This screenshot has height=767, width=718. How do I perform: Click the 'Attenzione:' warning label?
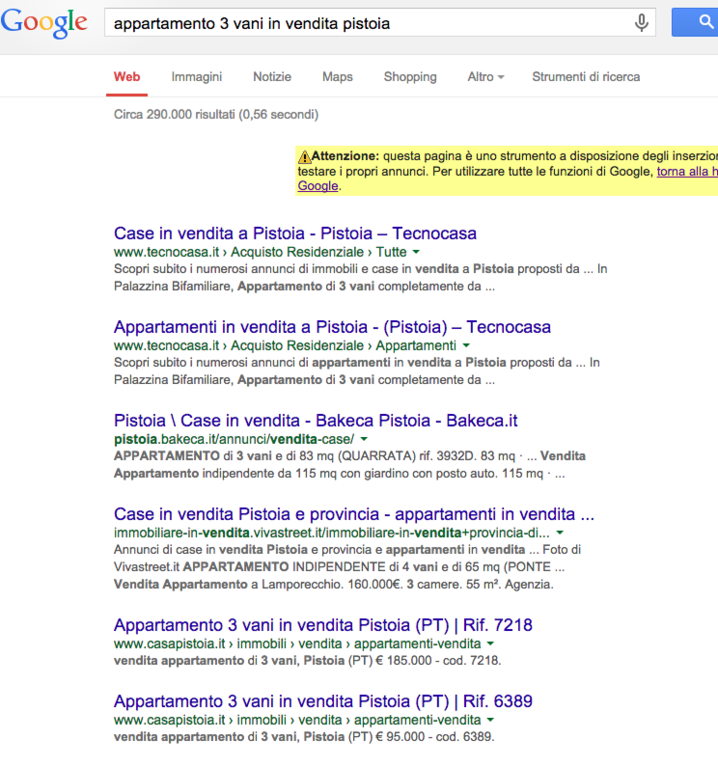click(x=345, y=156)
